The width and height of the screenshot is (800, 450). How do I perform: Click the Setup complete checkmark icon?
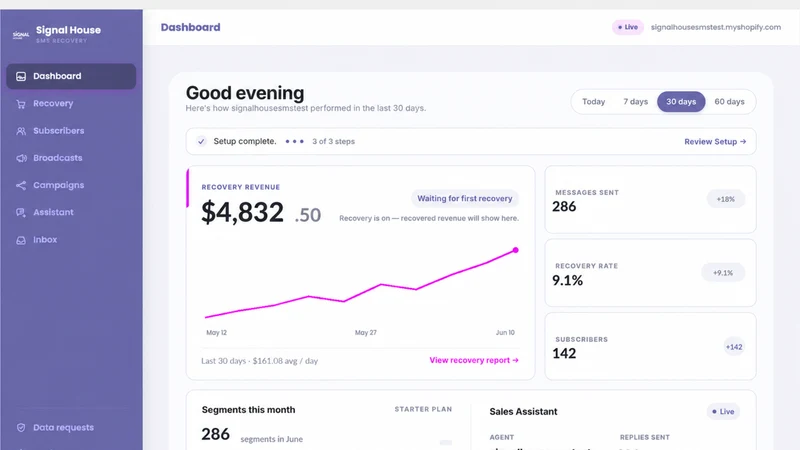202,141
